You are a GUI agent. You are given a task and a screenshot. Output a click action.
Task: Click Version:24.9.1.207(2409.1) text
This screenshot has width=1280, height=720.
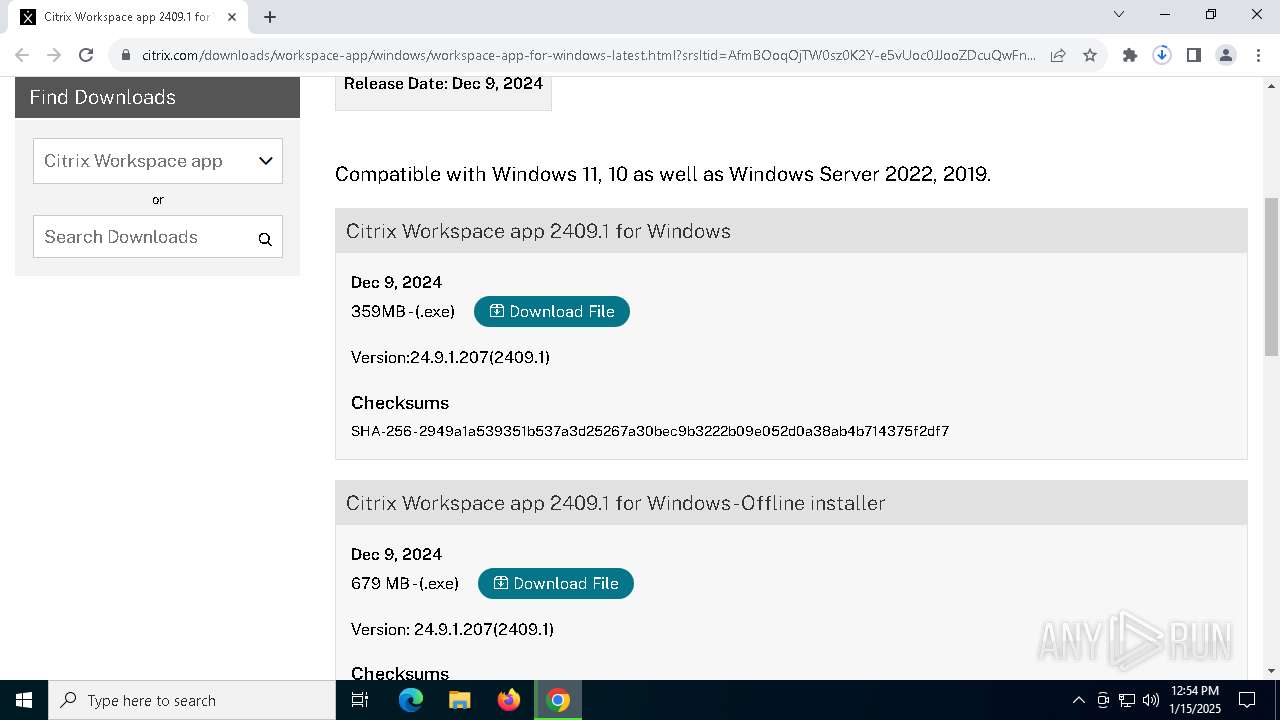click(x=450, y=357)
